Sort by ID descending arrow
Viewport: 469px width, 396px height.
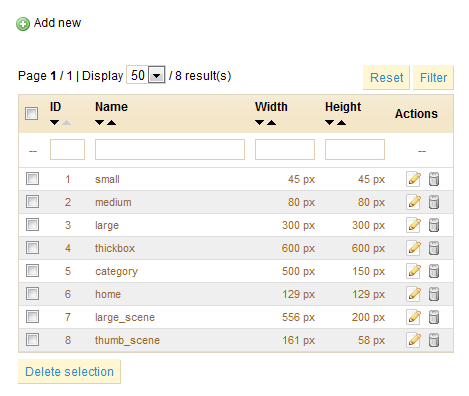55,123
